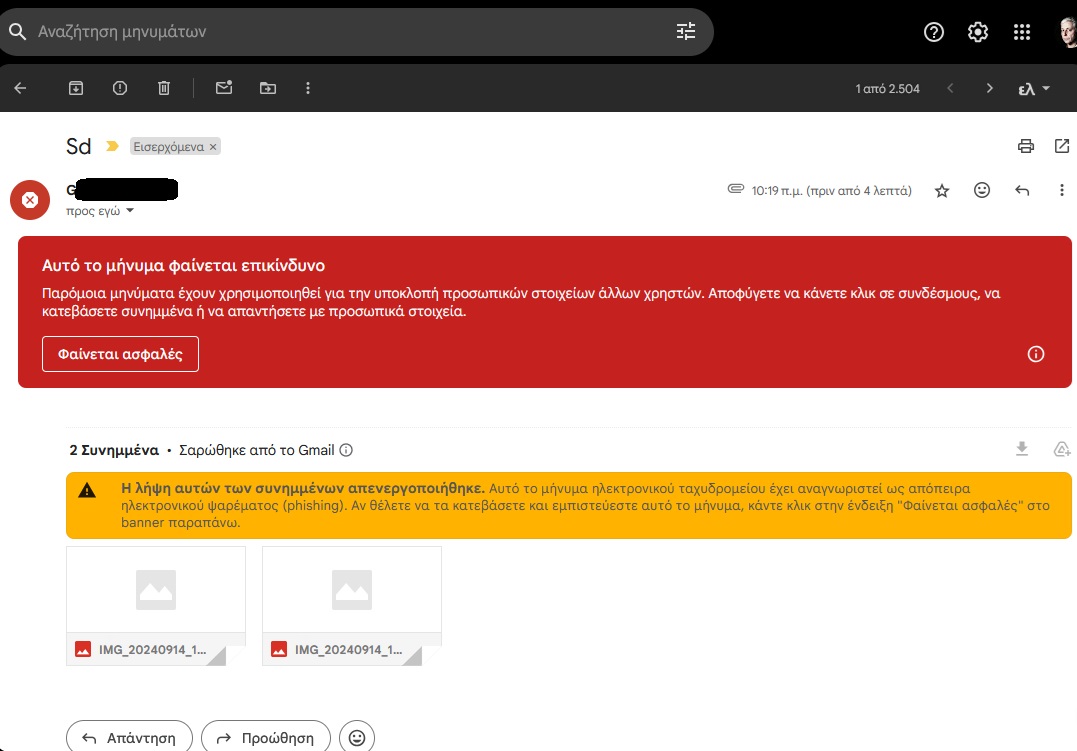Open the email in a new window

click(x=1062, y=147)
